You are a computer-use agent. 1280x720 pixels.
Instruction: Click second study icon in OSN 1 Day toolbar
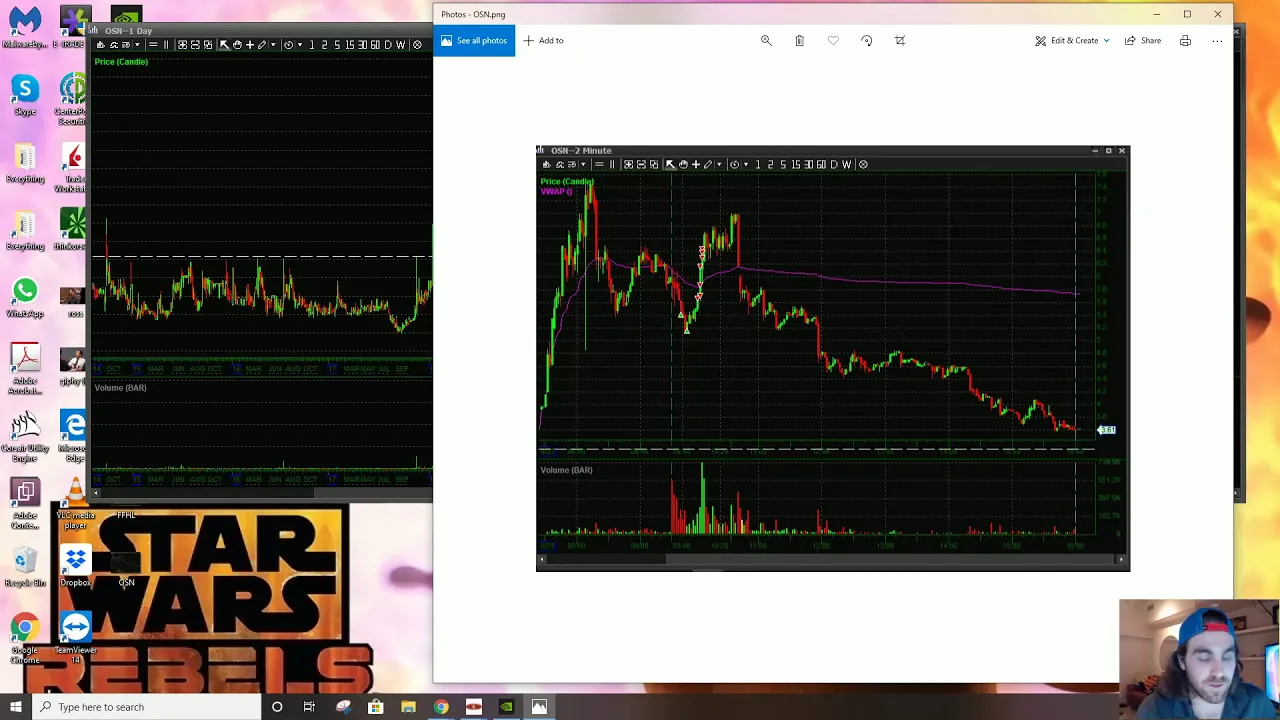coord(113,45)
